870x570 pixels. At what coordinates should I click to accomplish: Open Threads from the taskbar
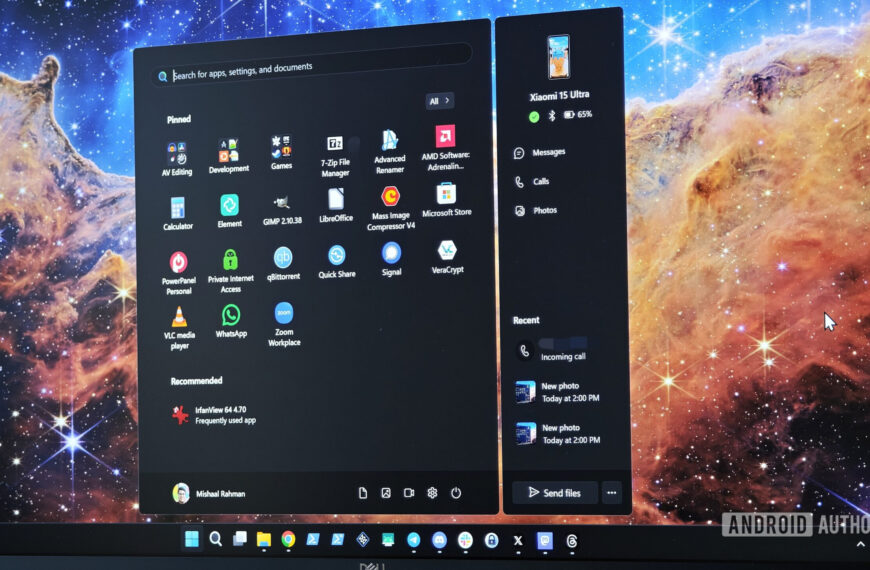(x=571, y=541)
